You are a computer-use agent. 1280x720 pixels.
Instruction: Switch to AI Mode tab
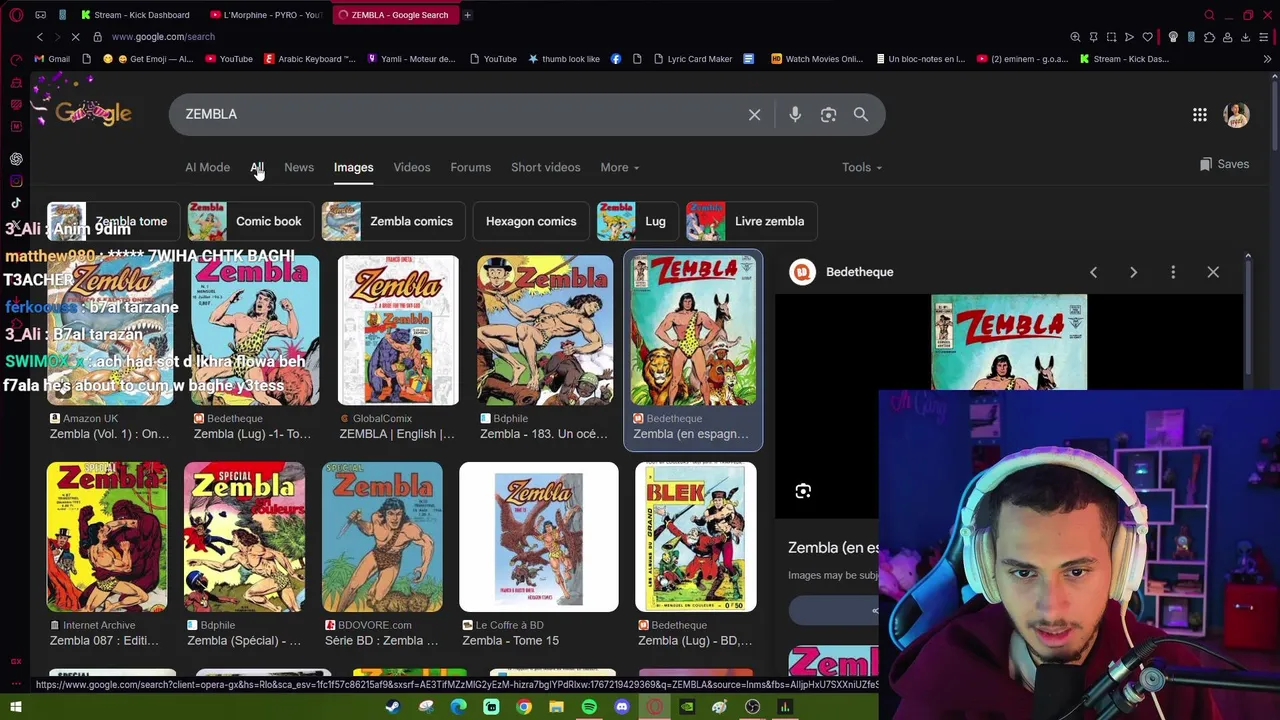click(x=207, y=167)
